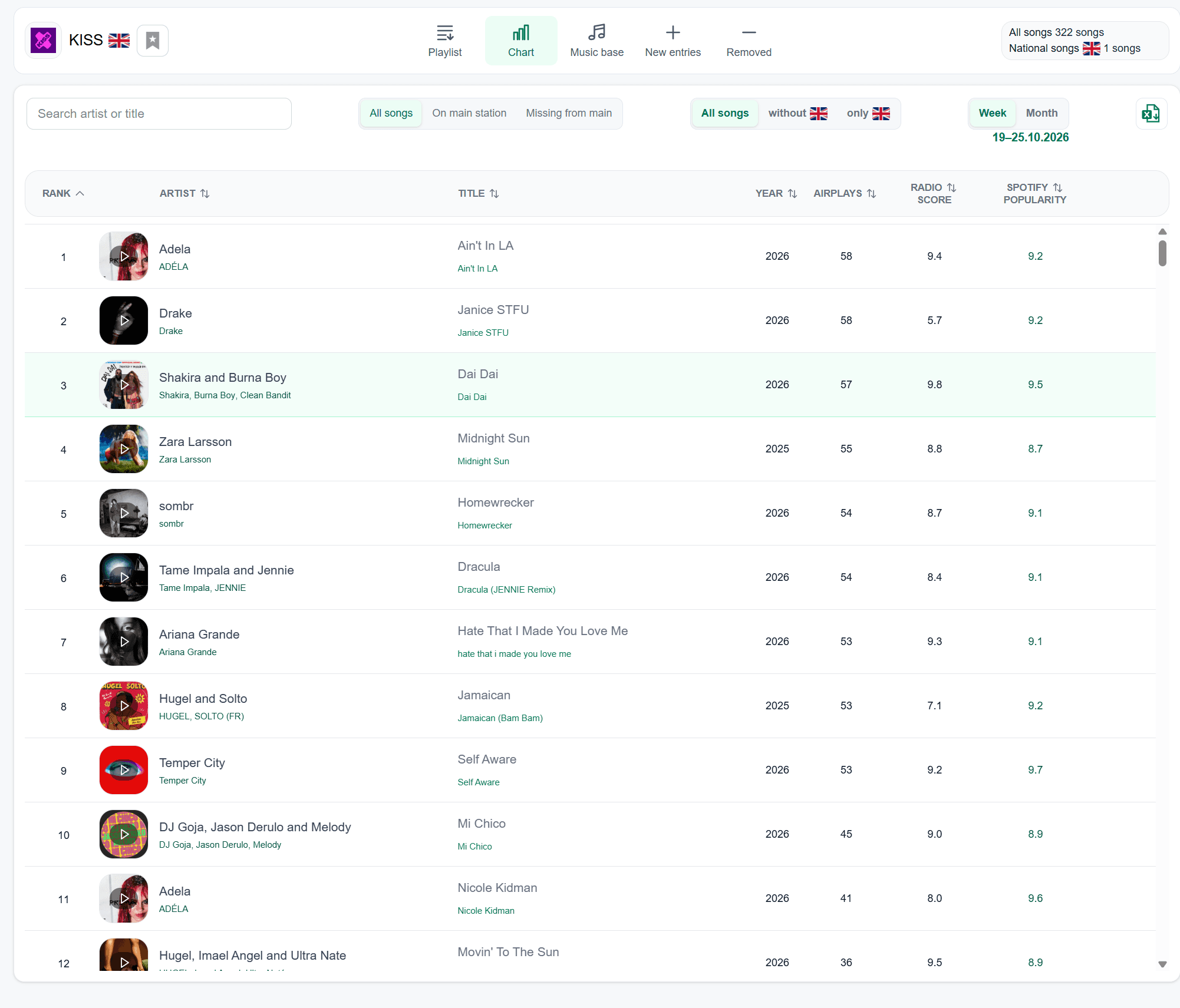Open the New entries tab
The height and width of the screenshot is (1008, 1180).
click(673, 41)
